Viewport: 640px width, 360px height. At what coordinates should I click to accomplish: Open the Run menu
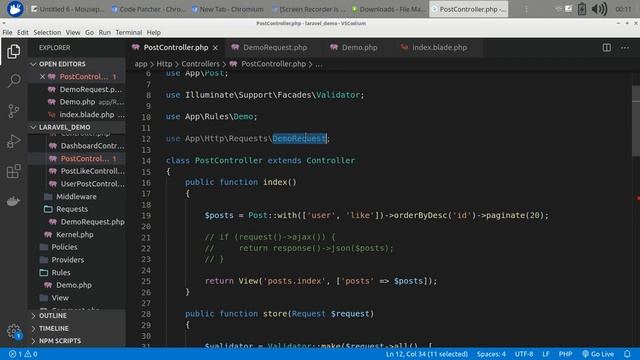(x=104, y=32)
